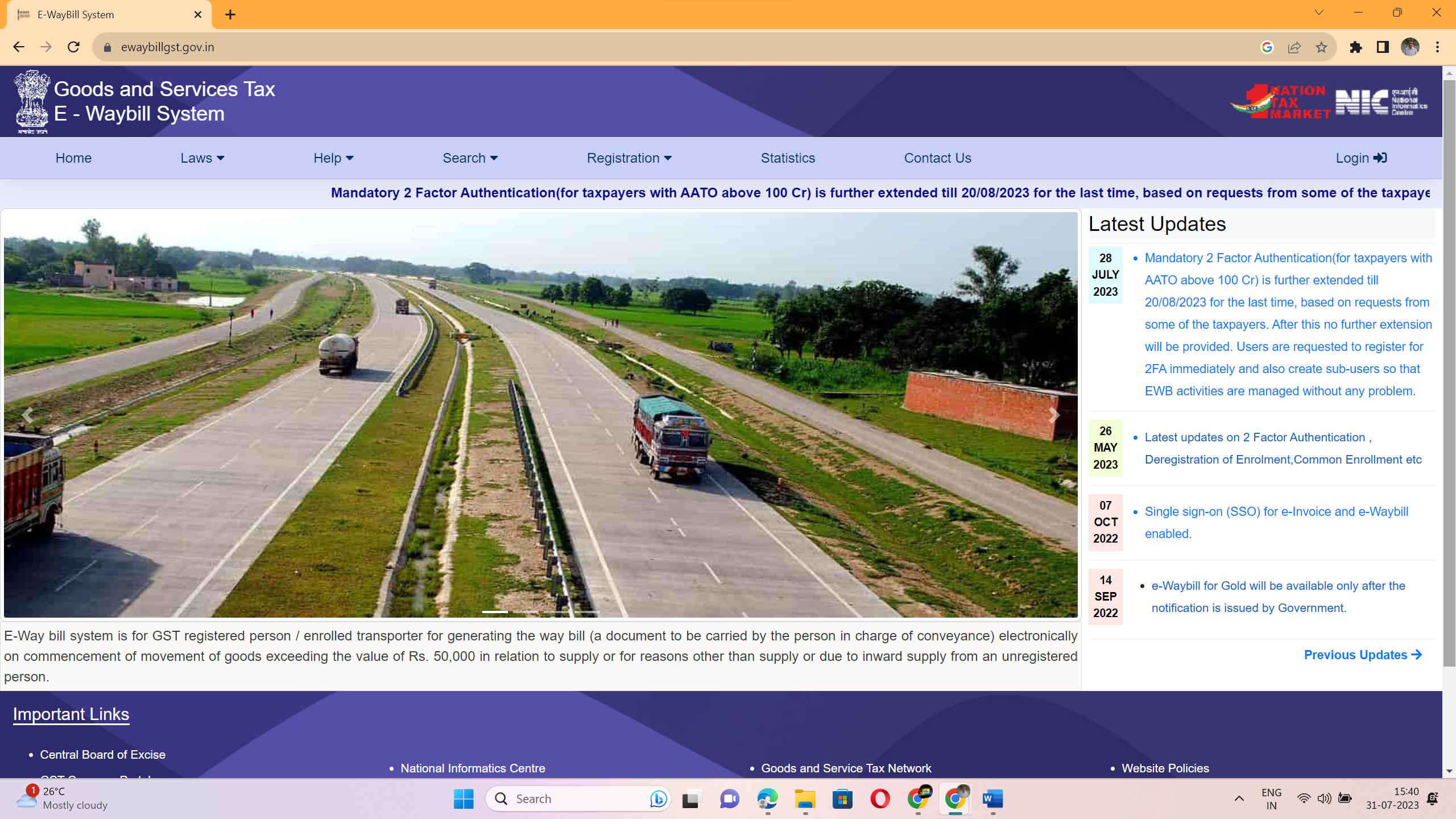Go to Statistics menu item
The height and width of the screenshot is (819, 1456).
point(788,158)
